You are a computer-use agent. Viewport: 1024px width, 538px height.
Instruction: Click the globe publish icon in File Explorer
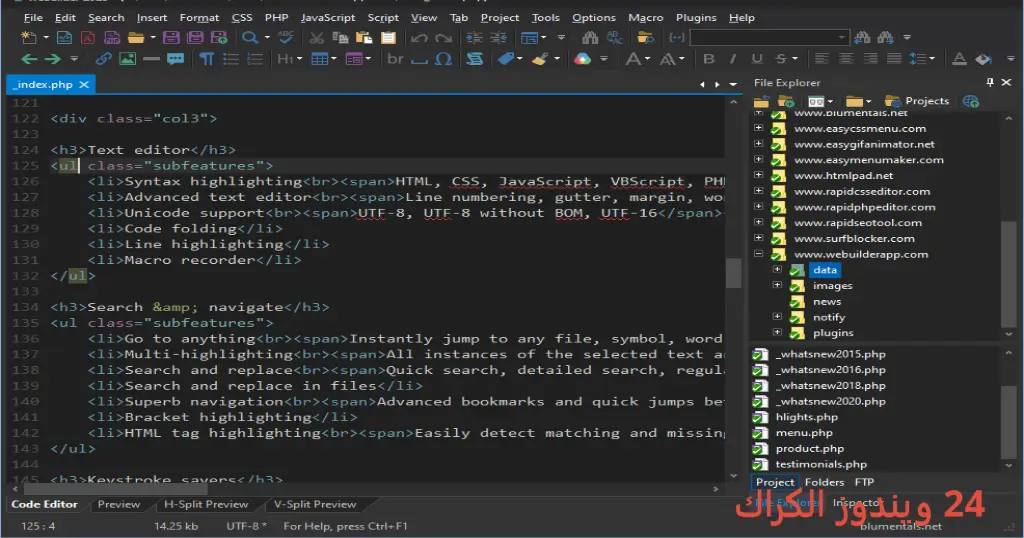pos(971,101)
